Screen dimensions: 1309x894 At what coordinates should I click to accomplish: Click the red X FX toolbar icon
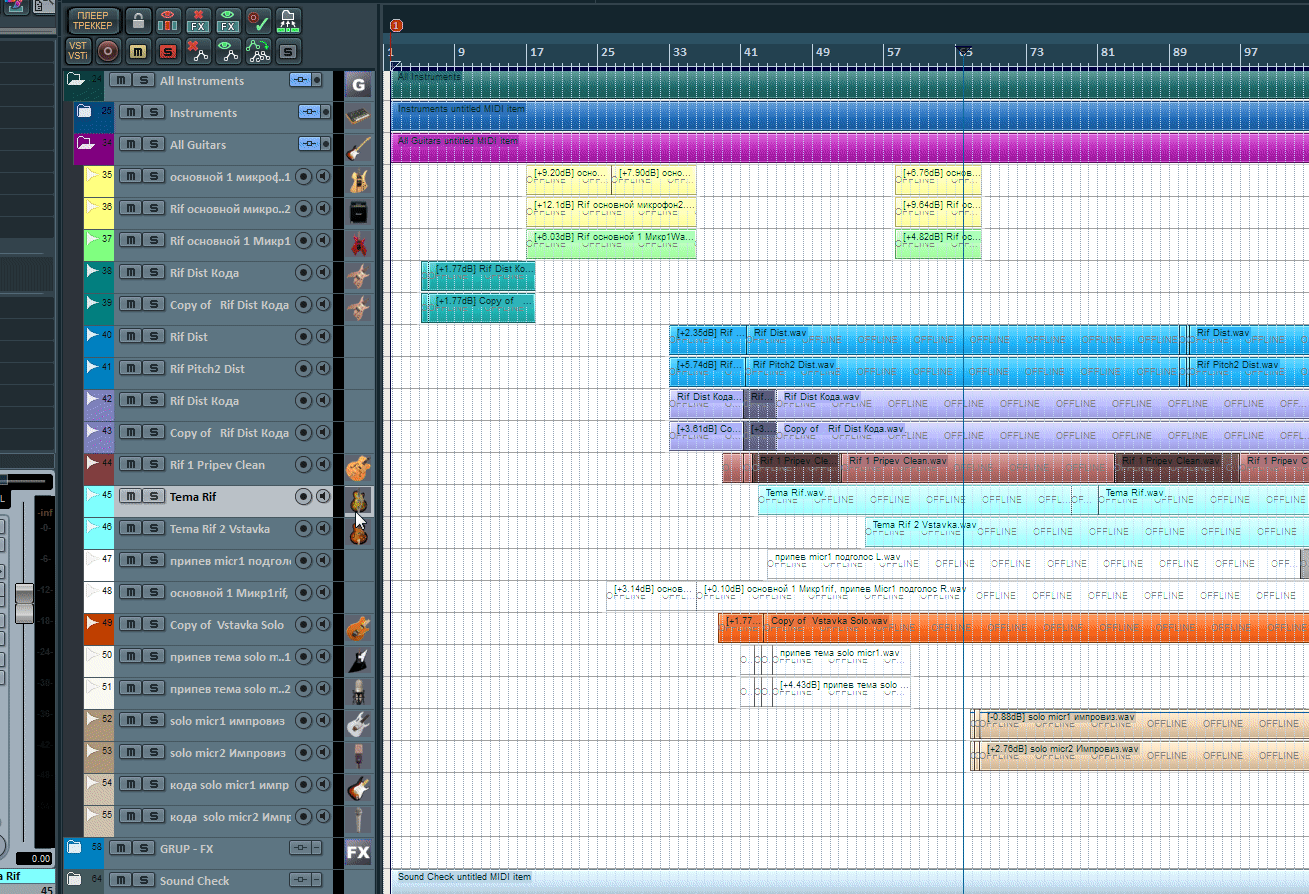(x=198, y=20)
